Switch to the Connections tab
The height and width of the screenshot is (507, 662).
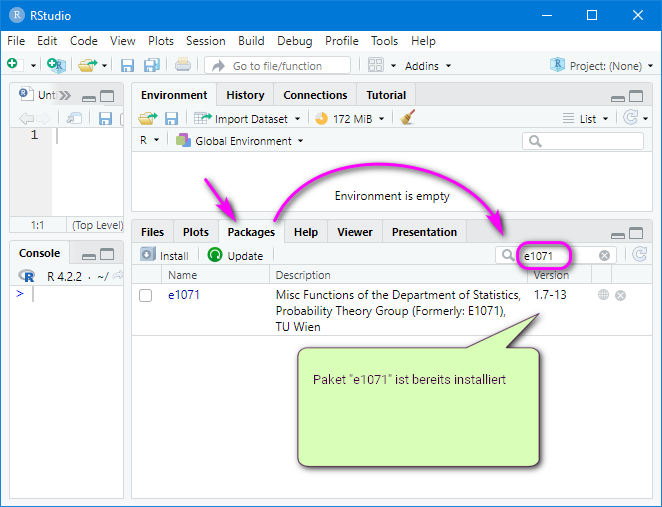tap(315, 95)
